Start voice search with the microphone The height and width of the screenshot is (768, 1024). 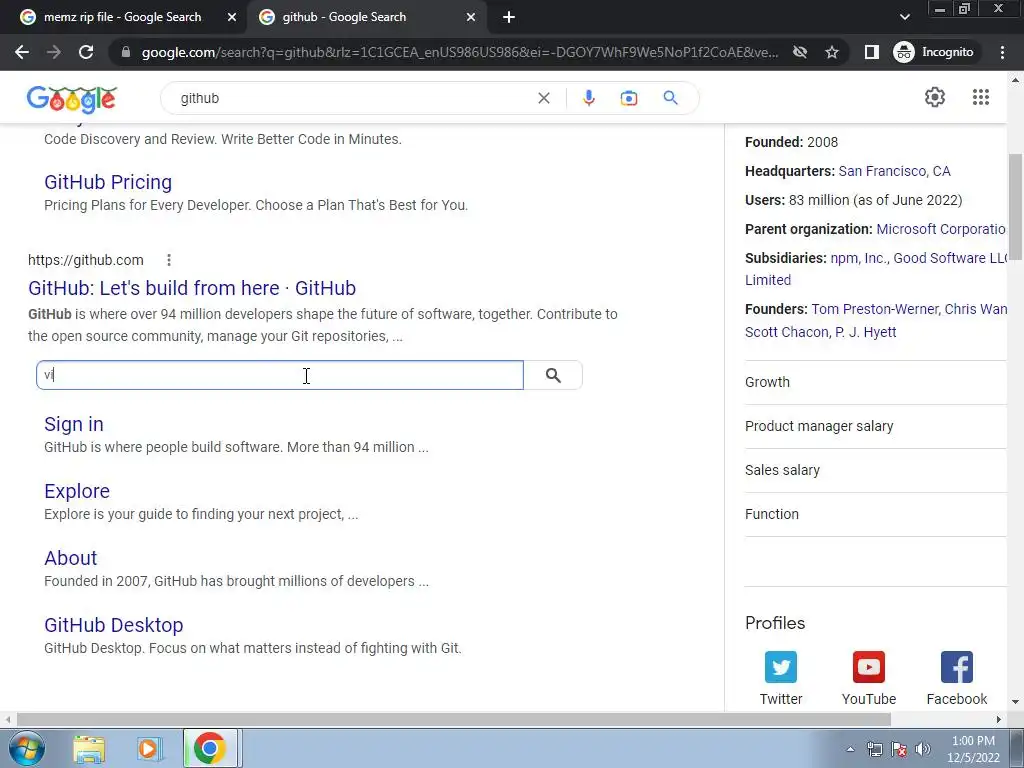click(588, 98)
